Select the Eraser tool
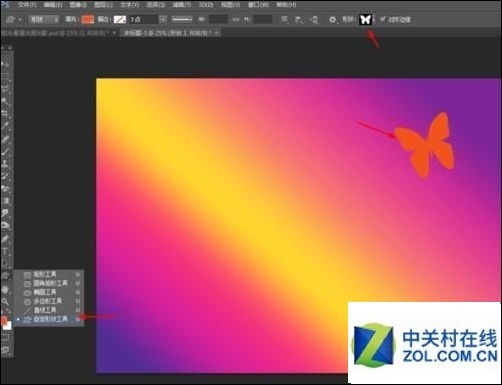The image size is (502, 385). click(x=5, y=189)
